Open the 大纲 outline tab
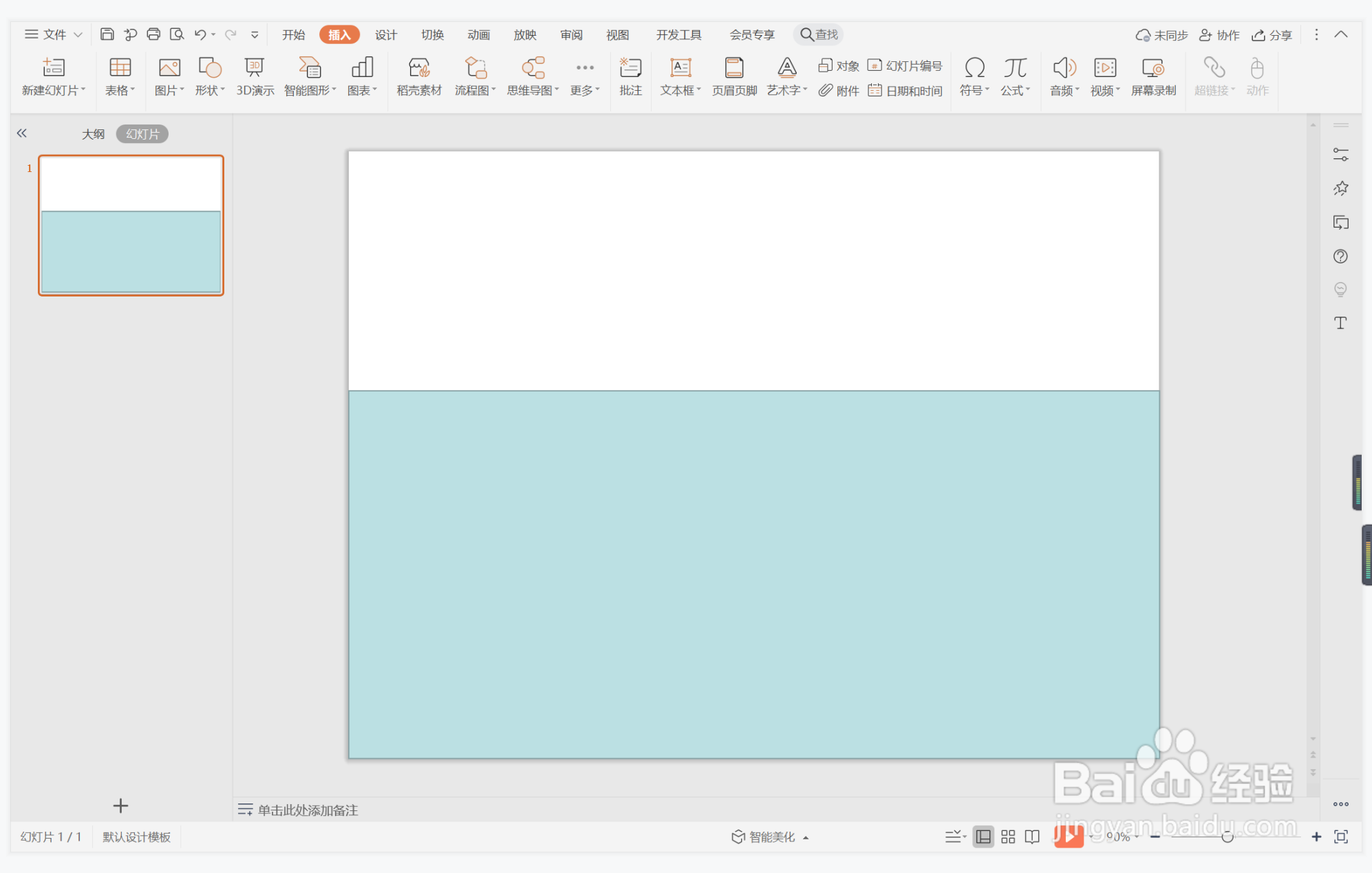This screenshot has width=1372, height=873. (93, 134)
